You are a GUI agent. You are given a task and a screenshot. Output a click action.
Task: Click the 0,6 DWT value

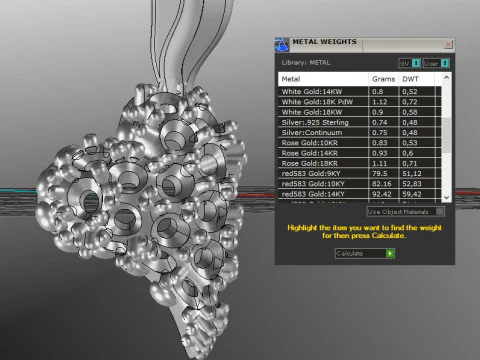(x=408, y=153)
